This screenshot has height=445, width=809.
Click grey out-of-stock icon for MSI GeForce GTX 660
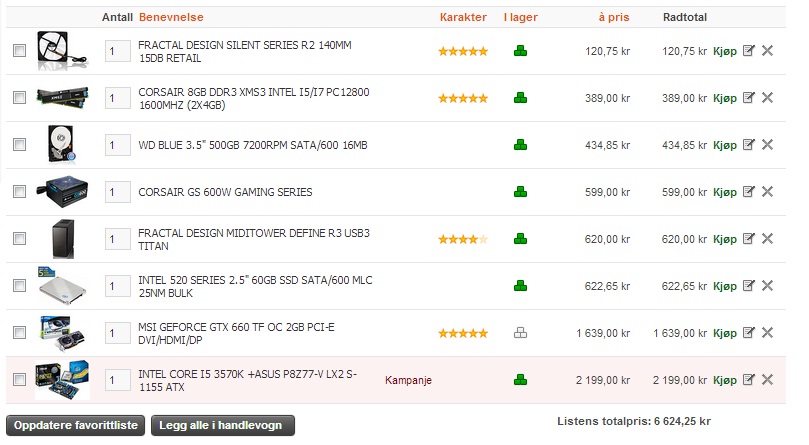520,333
